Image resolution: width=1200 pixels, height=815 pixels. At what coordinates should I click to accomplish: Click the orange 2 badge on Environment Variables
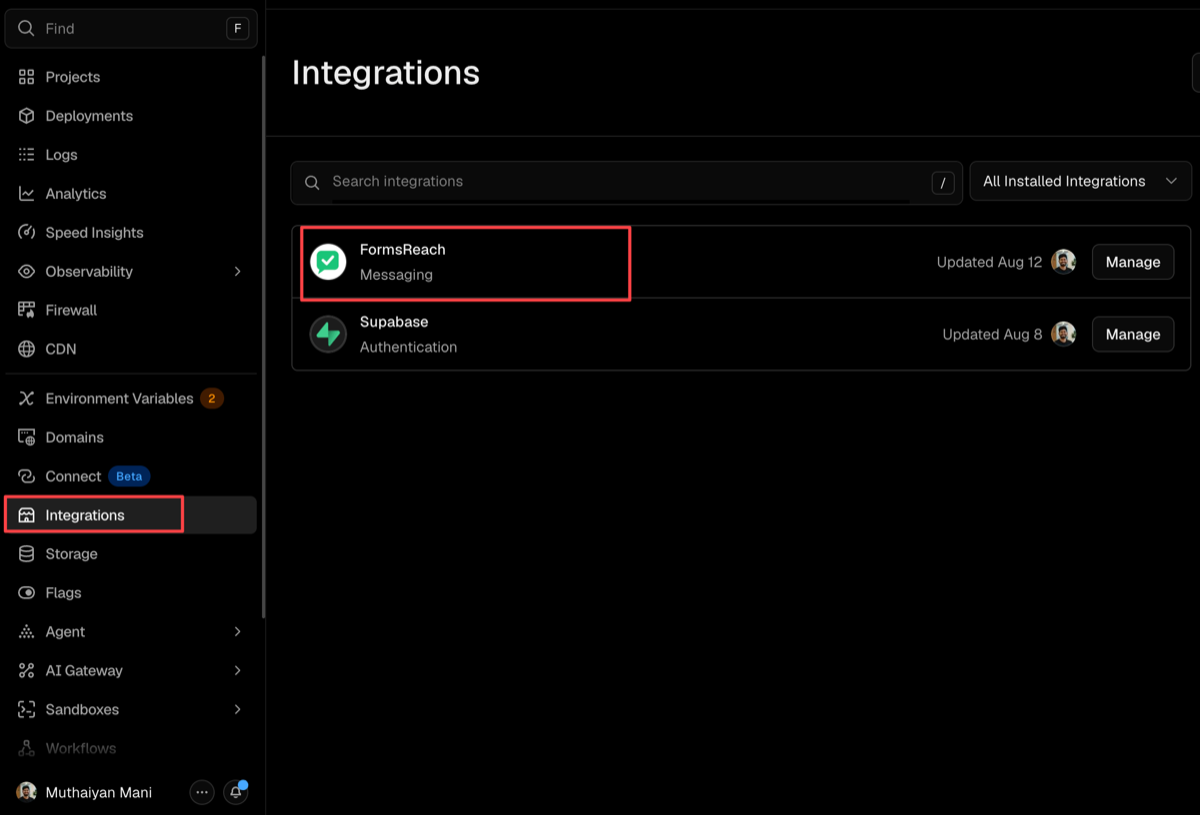(211, 399)
